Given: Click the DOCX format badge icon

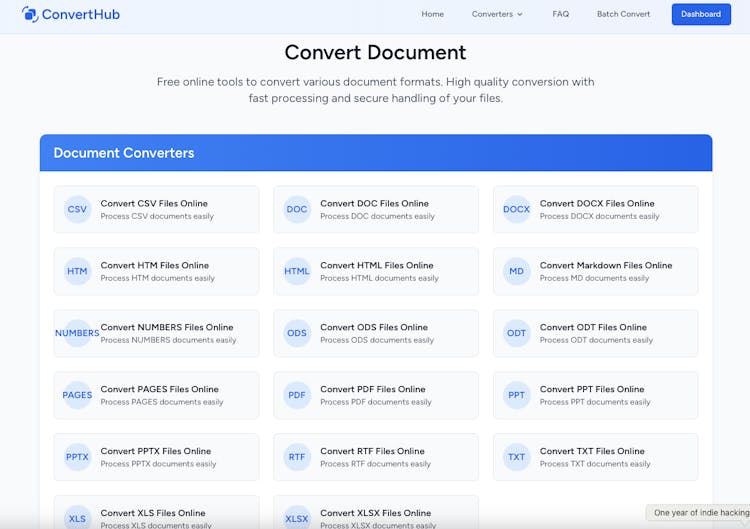Looking at the screenshot, I should [516, 209].
